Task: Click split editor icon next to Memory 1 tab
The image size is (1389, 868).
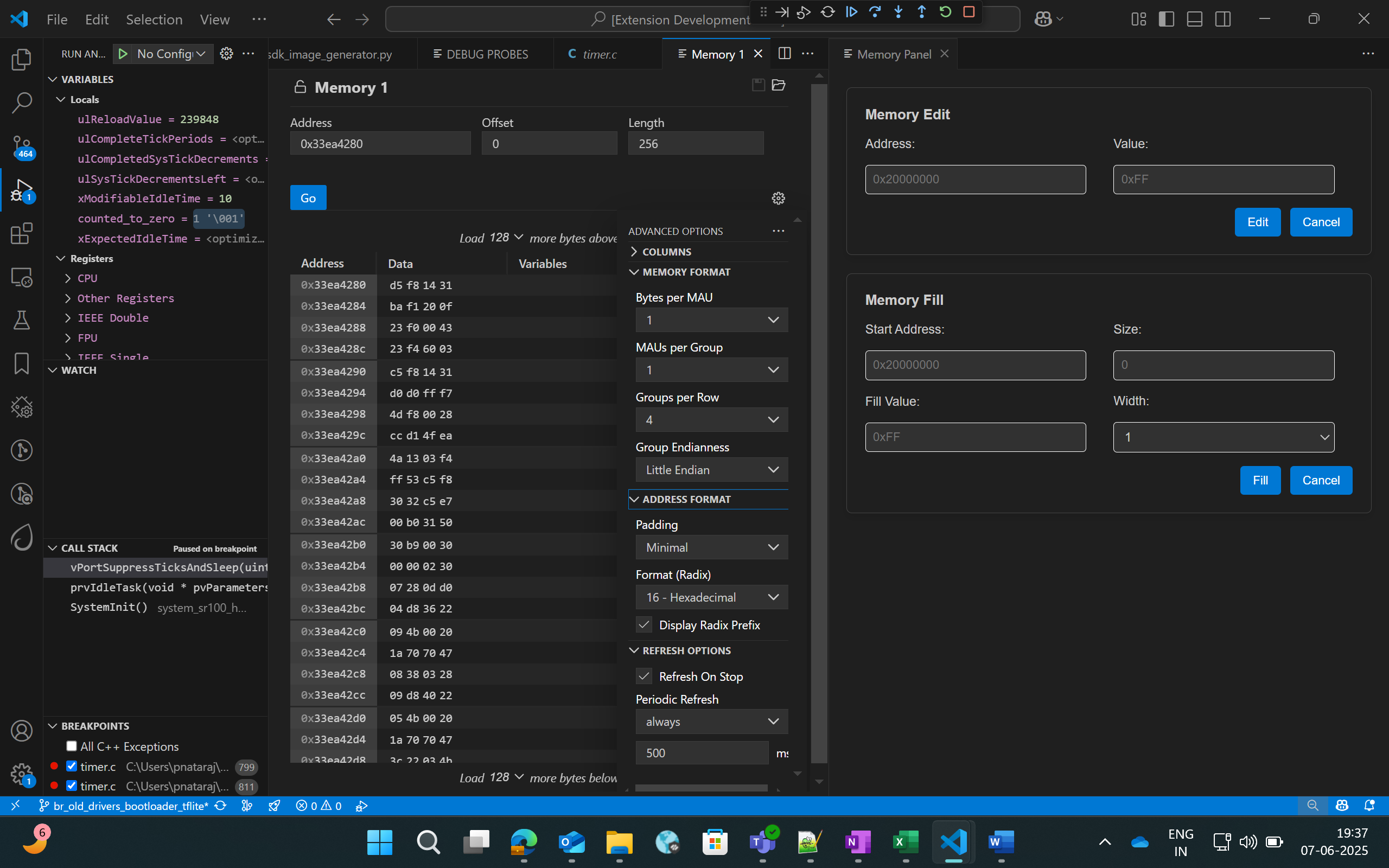Action: coord(784,54)
